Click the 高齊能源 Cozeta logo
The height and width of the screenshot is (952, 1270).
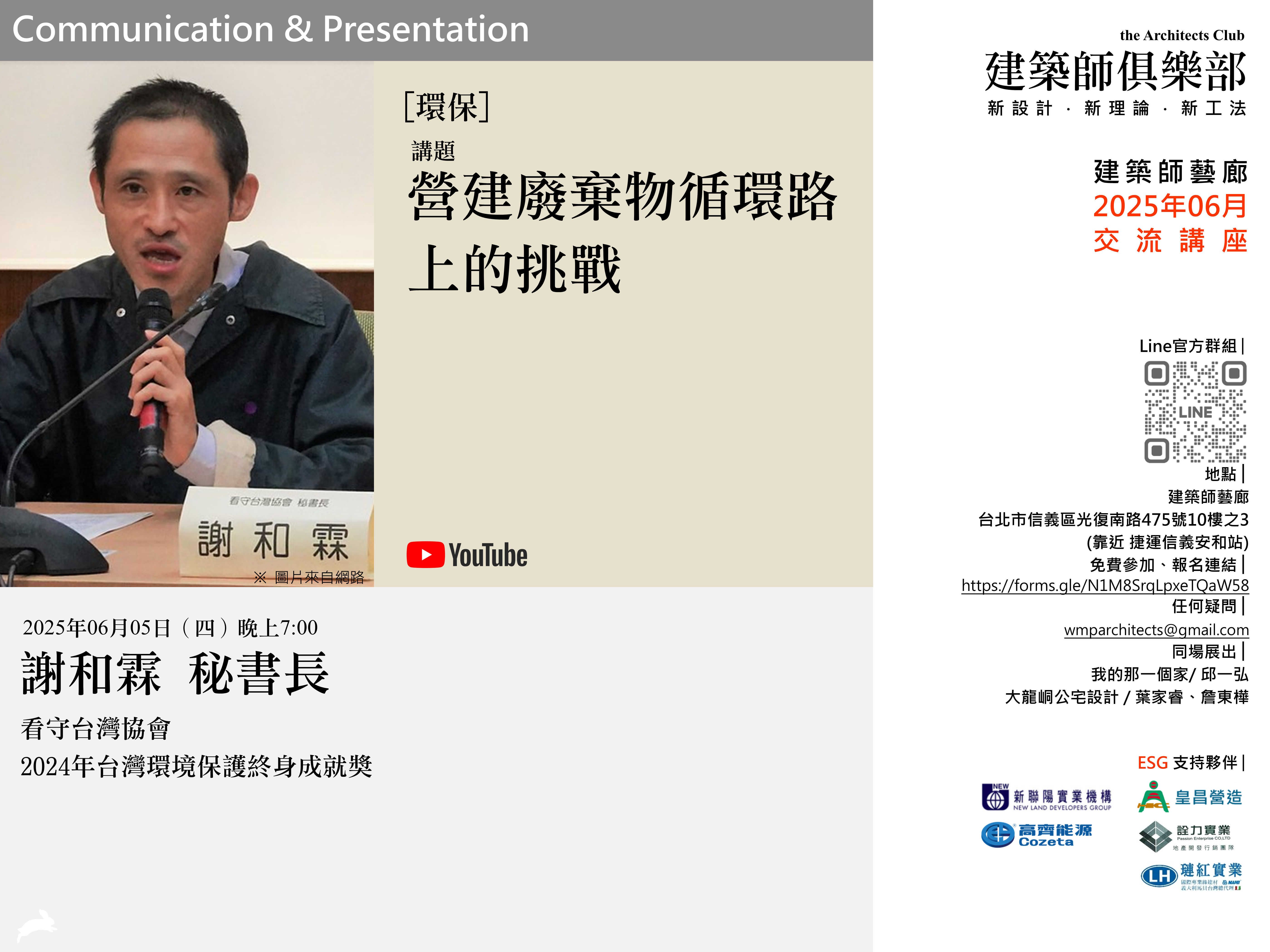coord(1036,835)
